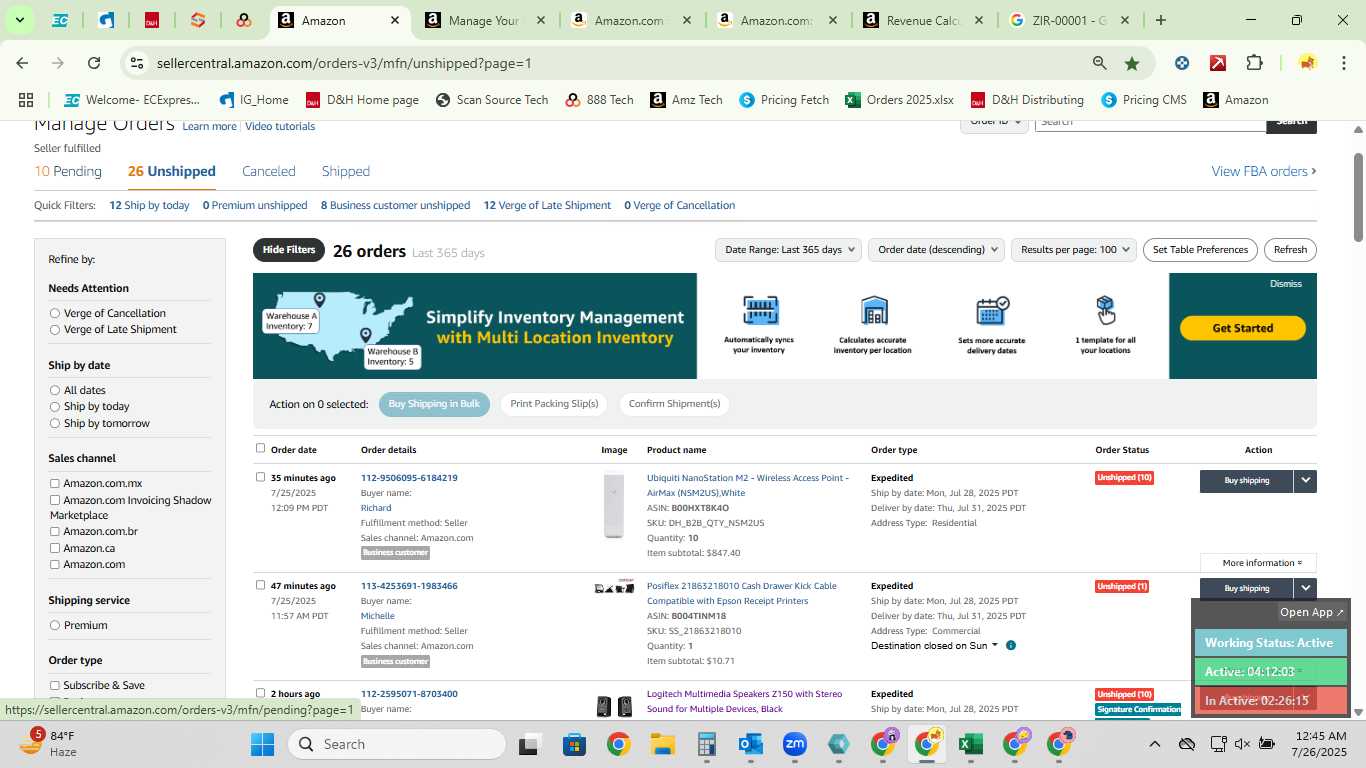Click the Get Started banner button
This screenshot has height=768, width=1366.
point(1242,328)
